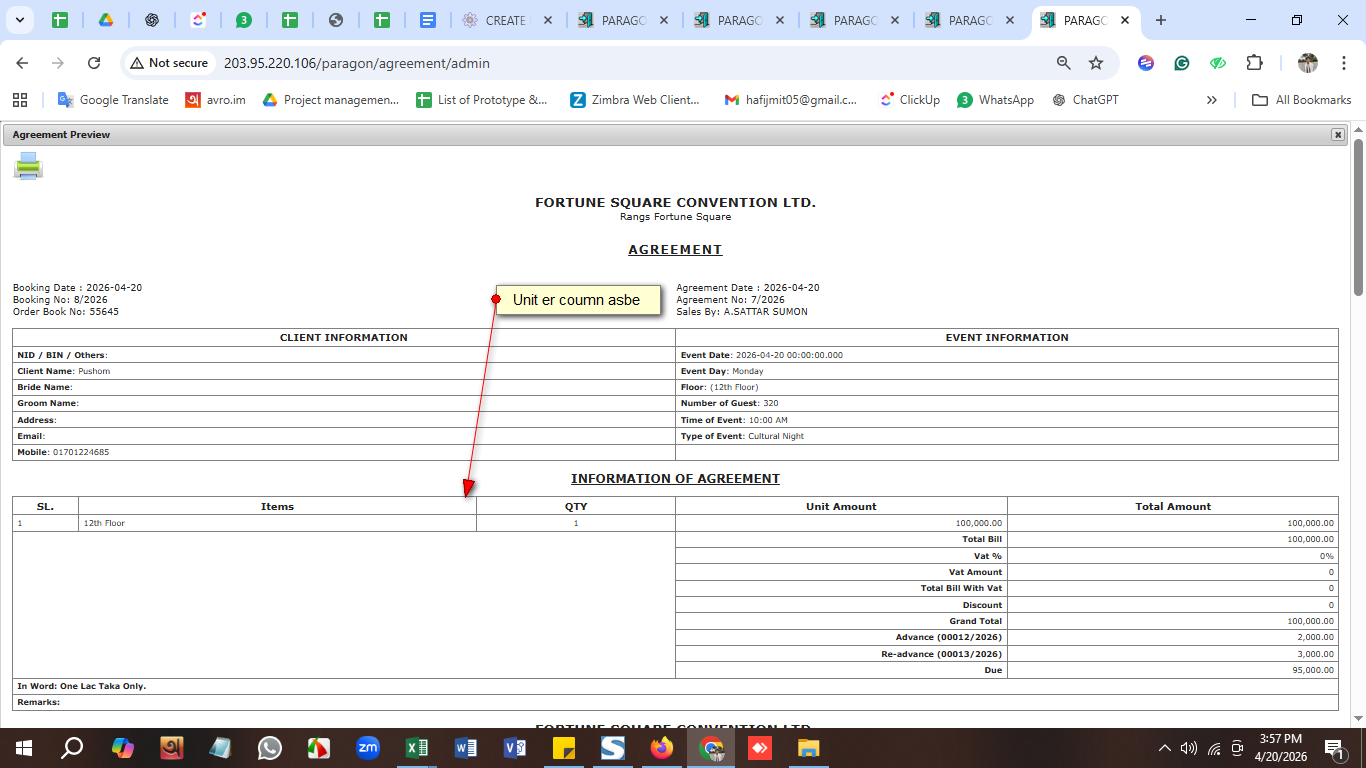Click the Due amount 95,000.00
1366x768 pixels.
[1313, 670]
